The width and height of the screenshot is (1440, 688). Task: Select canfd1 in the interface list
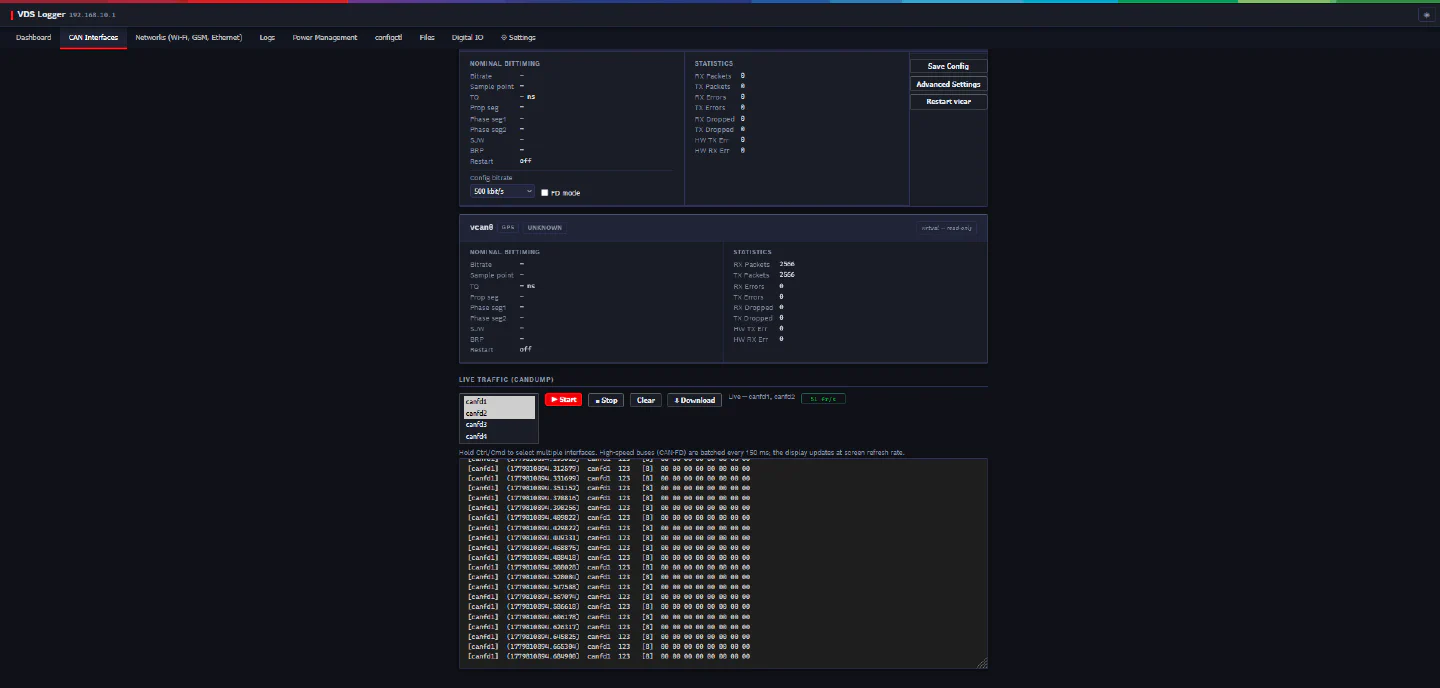(498, 402)
